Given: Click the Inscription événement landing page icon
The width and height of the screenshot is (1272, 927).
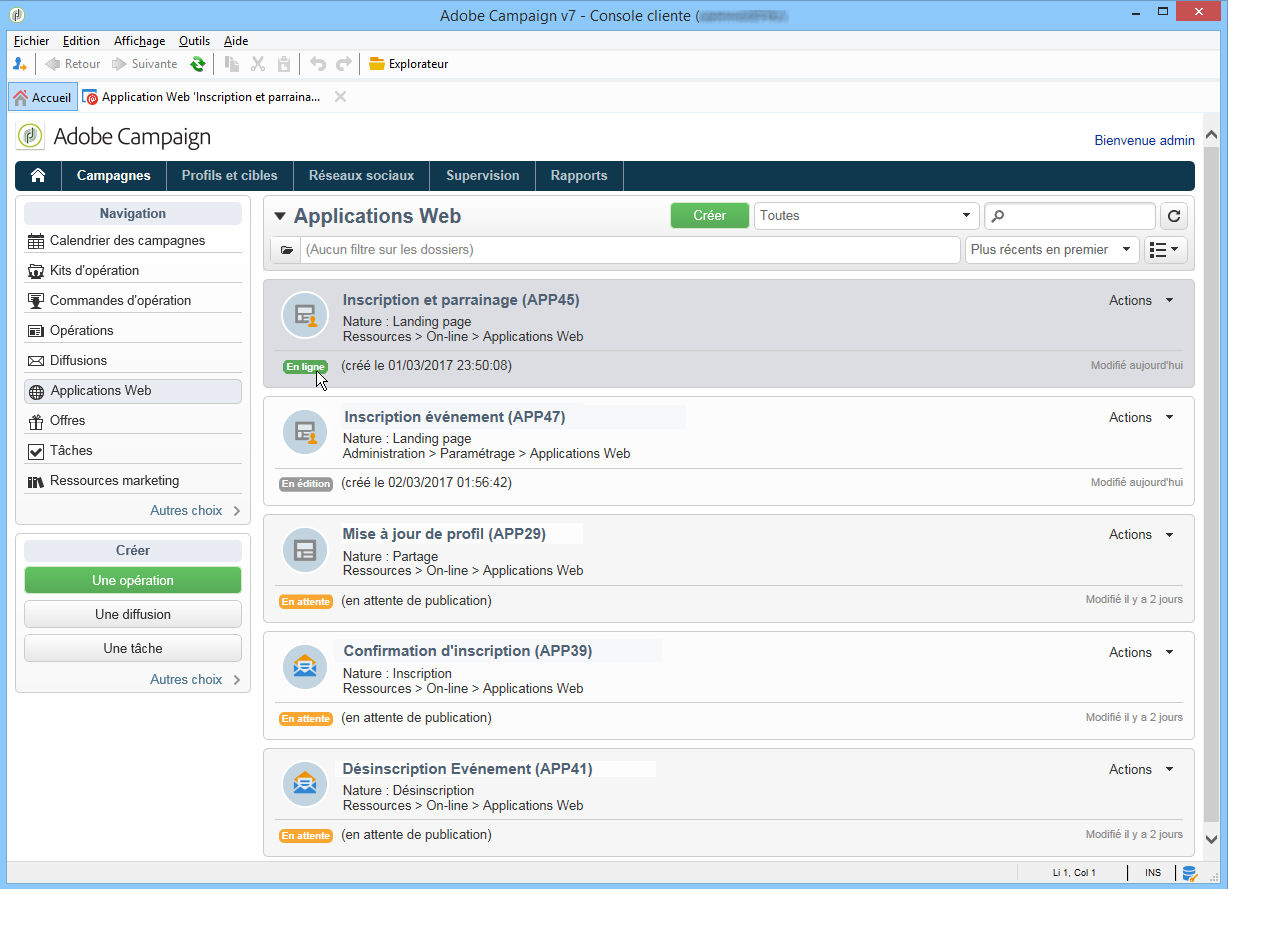Looking at the screenshot, I should [305, 432].
